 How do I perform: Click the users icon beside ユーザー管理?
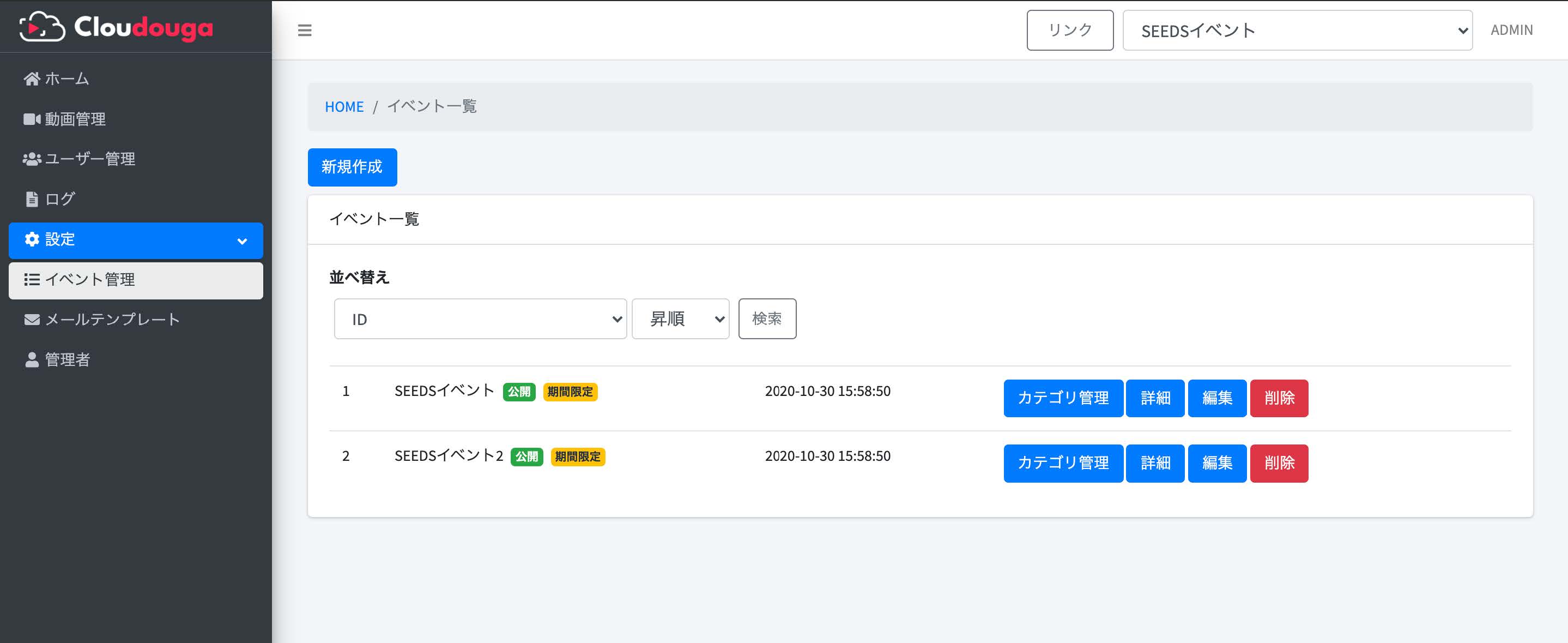pos(32,159)
